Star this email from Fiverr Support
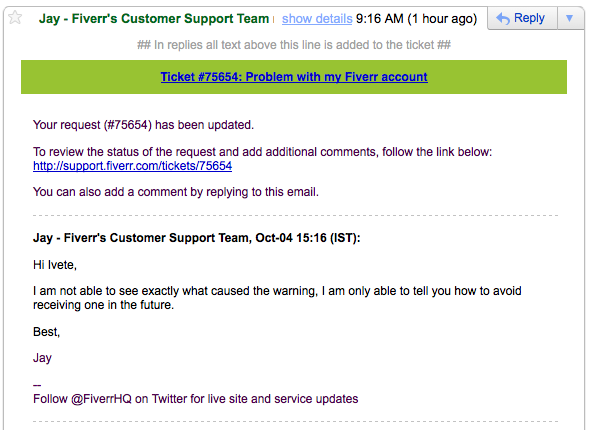 (x=15, y=17)
